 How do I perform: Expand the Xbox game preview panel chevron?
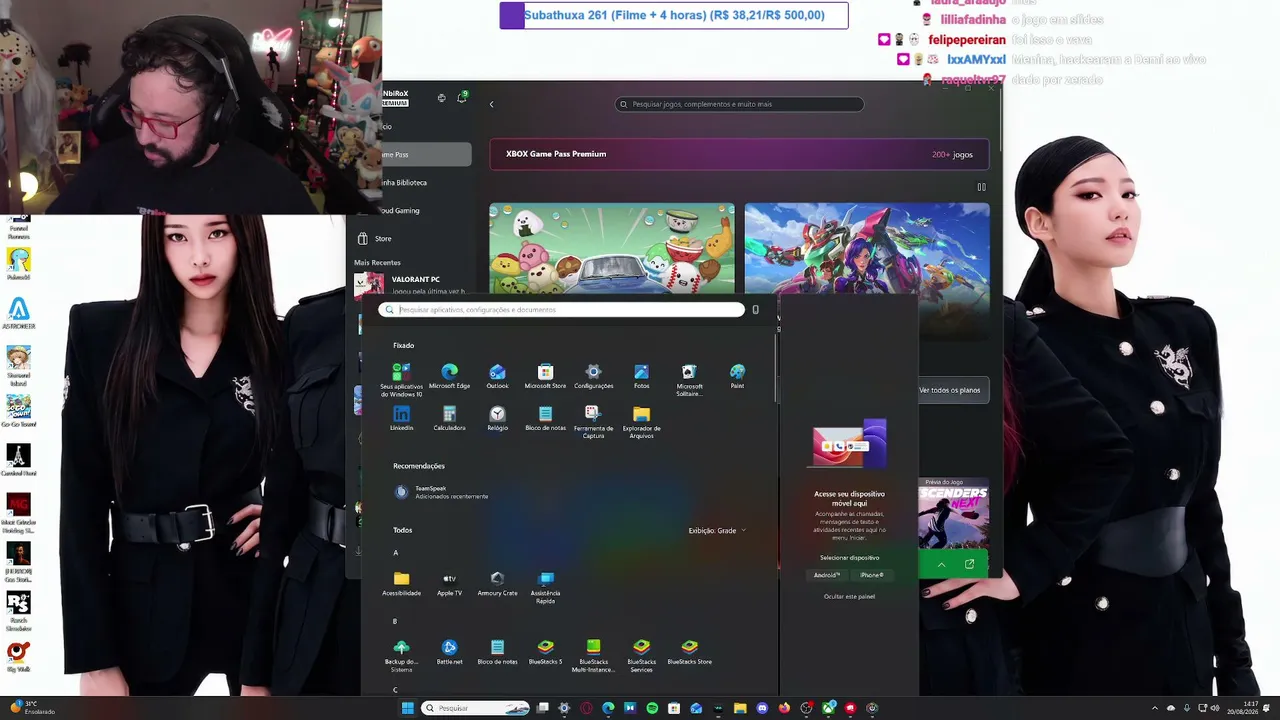click(941, 565)
